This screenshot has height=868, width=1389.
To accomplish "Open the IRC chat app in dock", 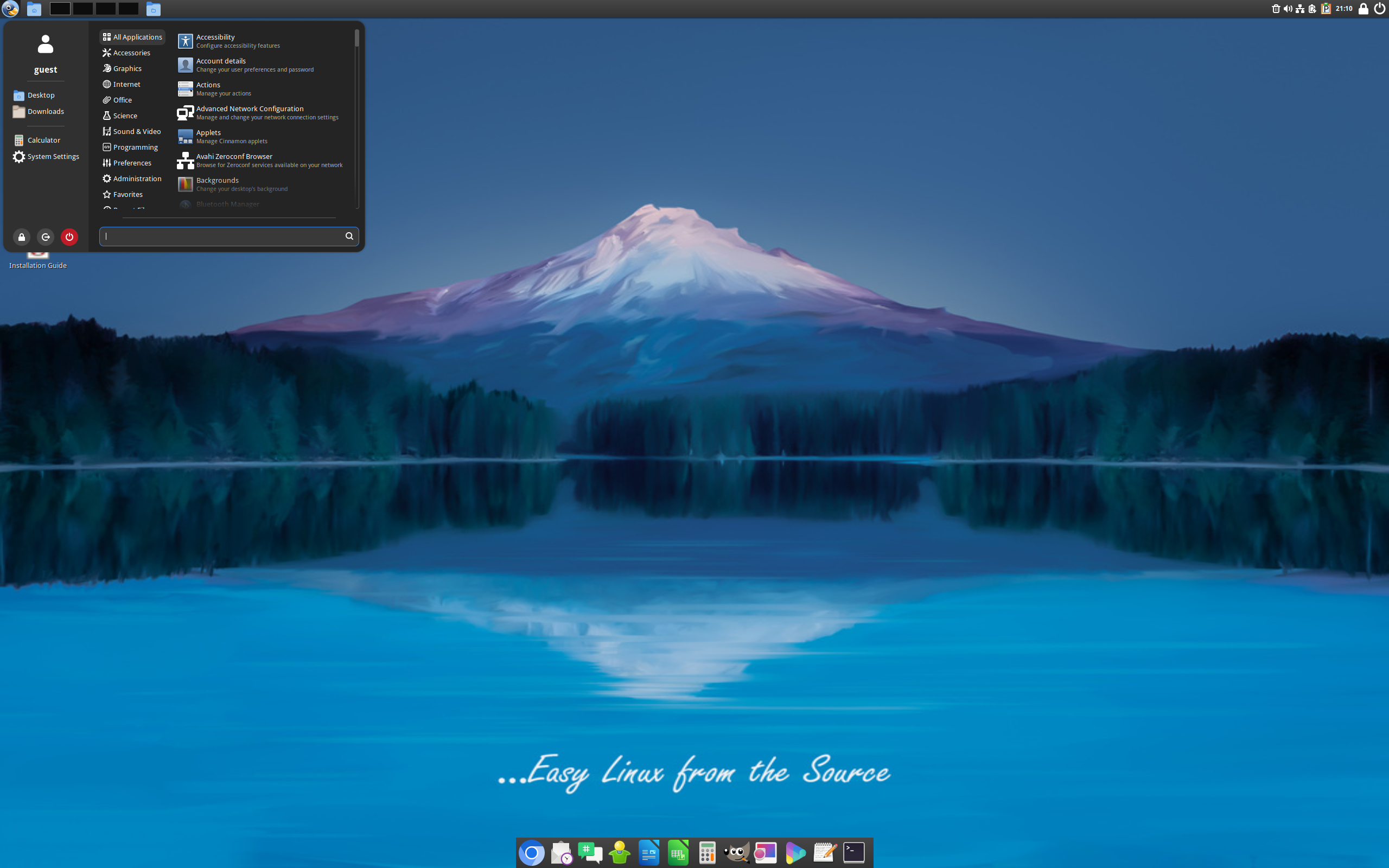I will click(x=590, y=852).
